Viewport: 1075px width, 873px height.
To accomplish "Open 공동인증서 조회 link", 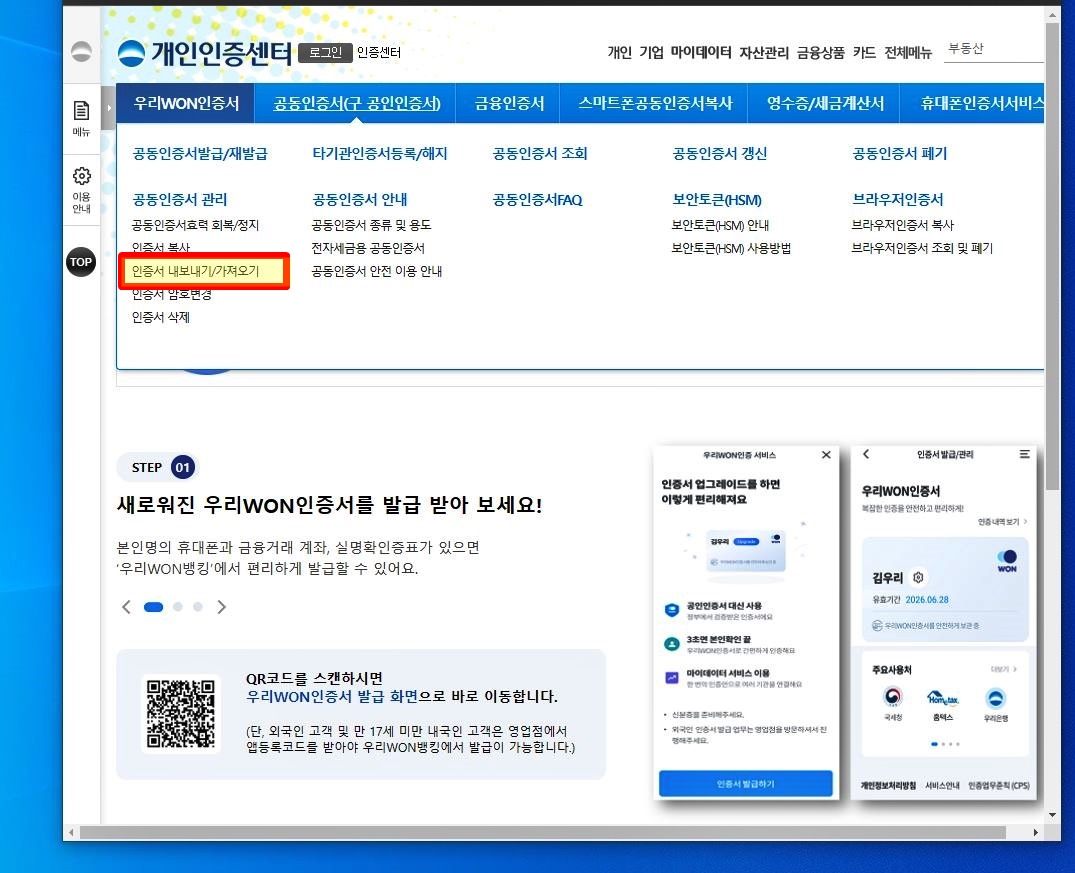I will point(540,154).
